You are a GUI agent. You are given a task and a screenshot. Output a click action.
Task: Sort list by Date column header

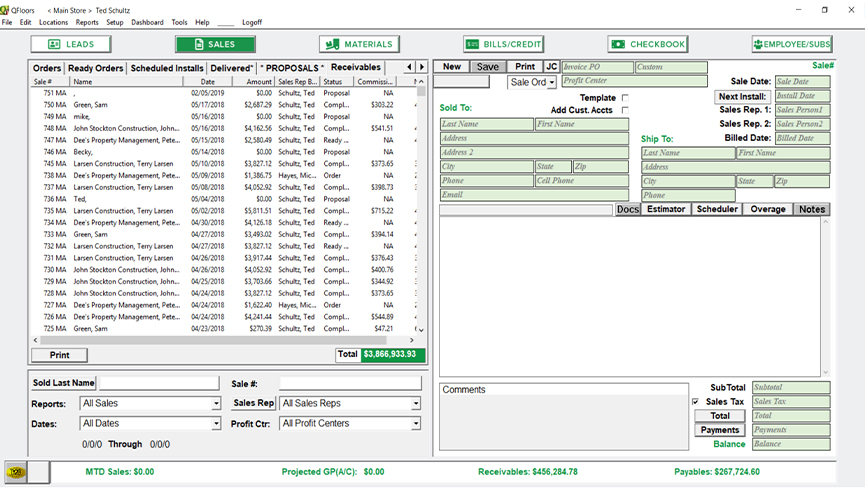coord(207,82)
